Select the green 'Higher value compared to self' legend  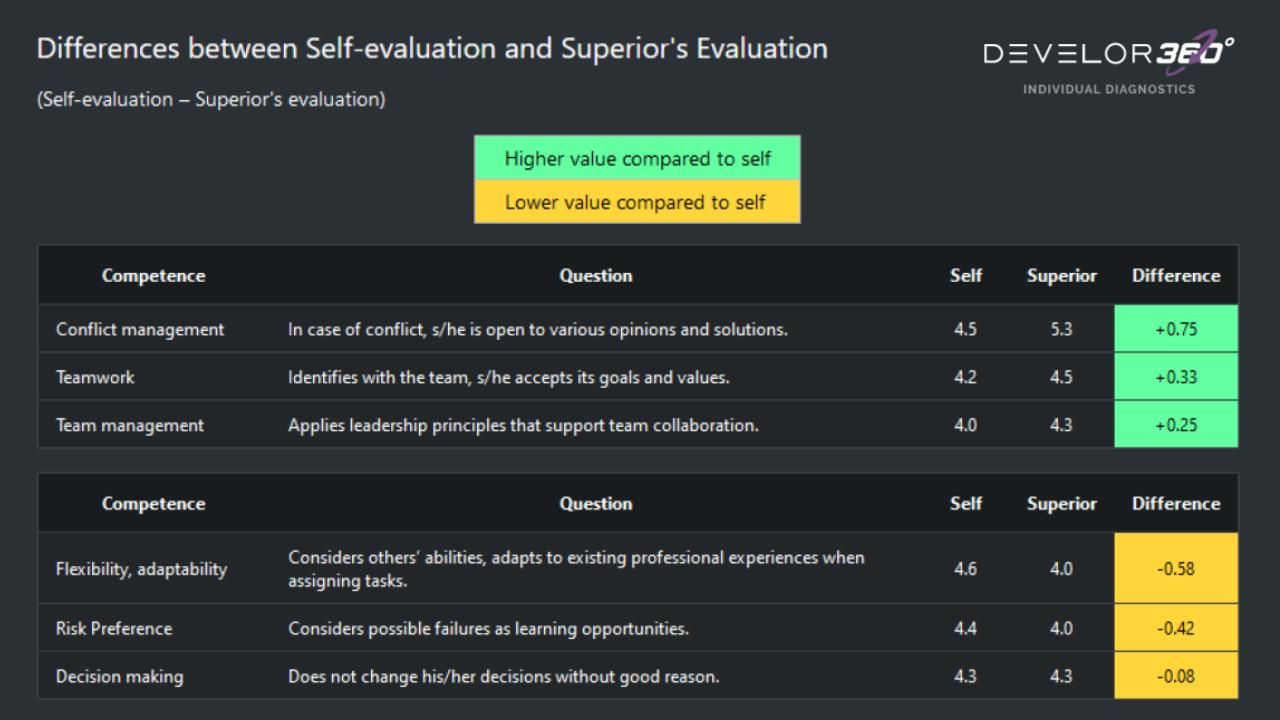tap(637, 158)
